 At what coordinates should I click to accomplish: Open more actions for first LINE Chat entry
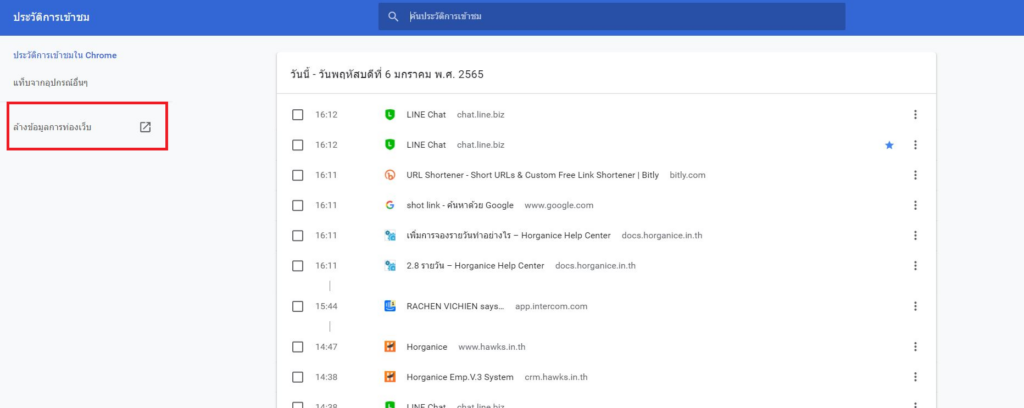coord(915,115)
